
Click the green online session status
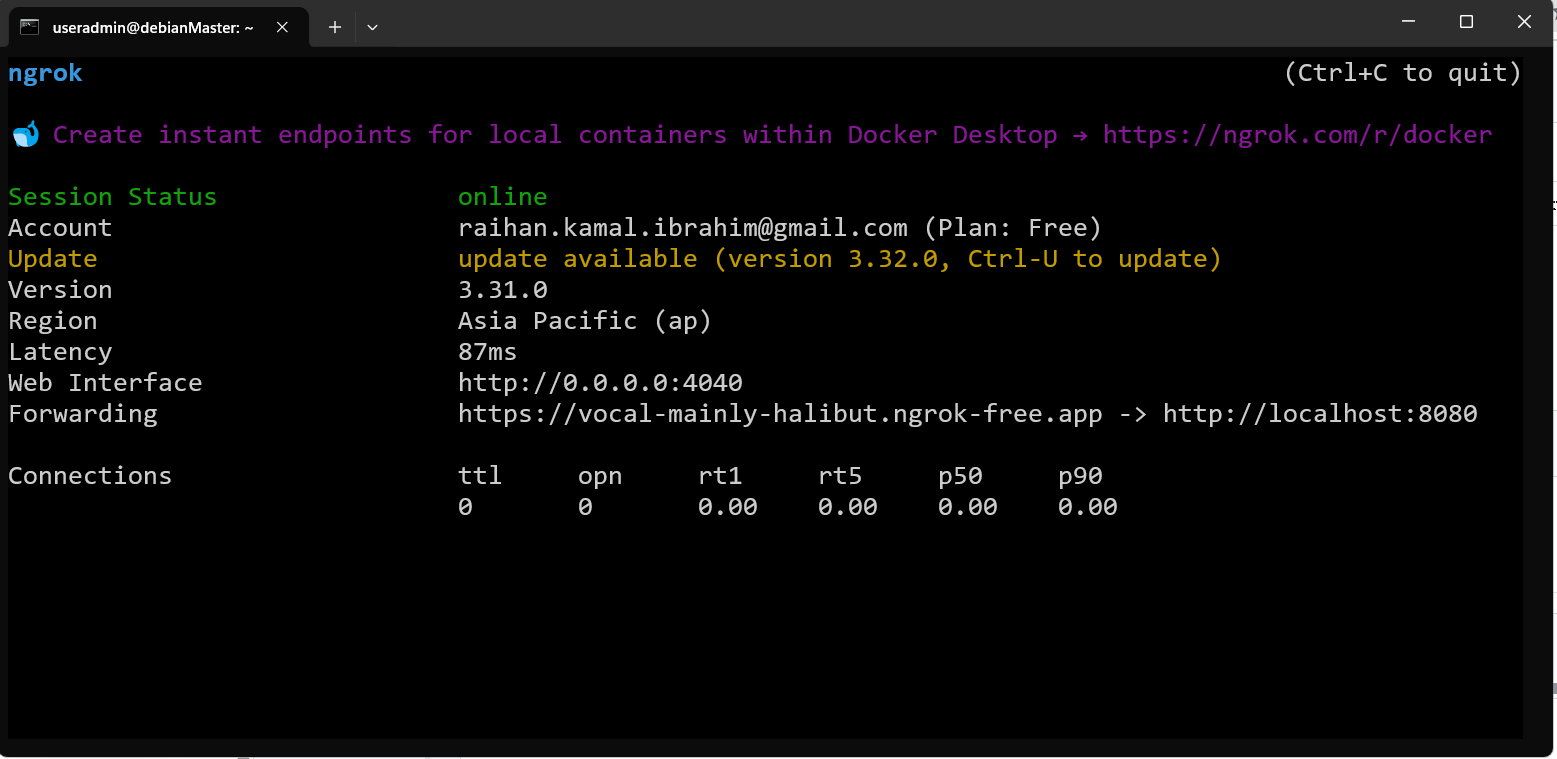(x=502, y=197)
